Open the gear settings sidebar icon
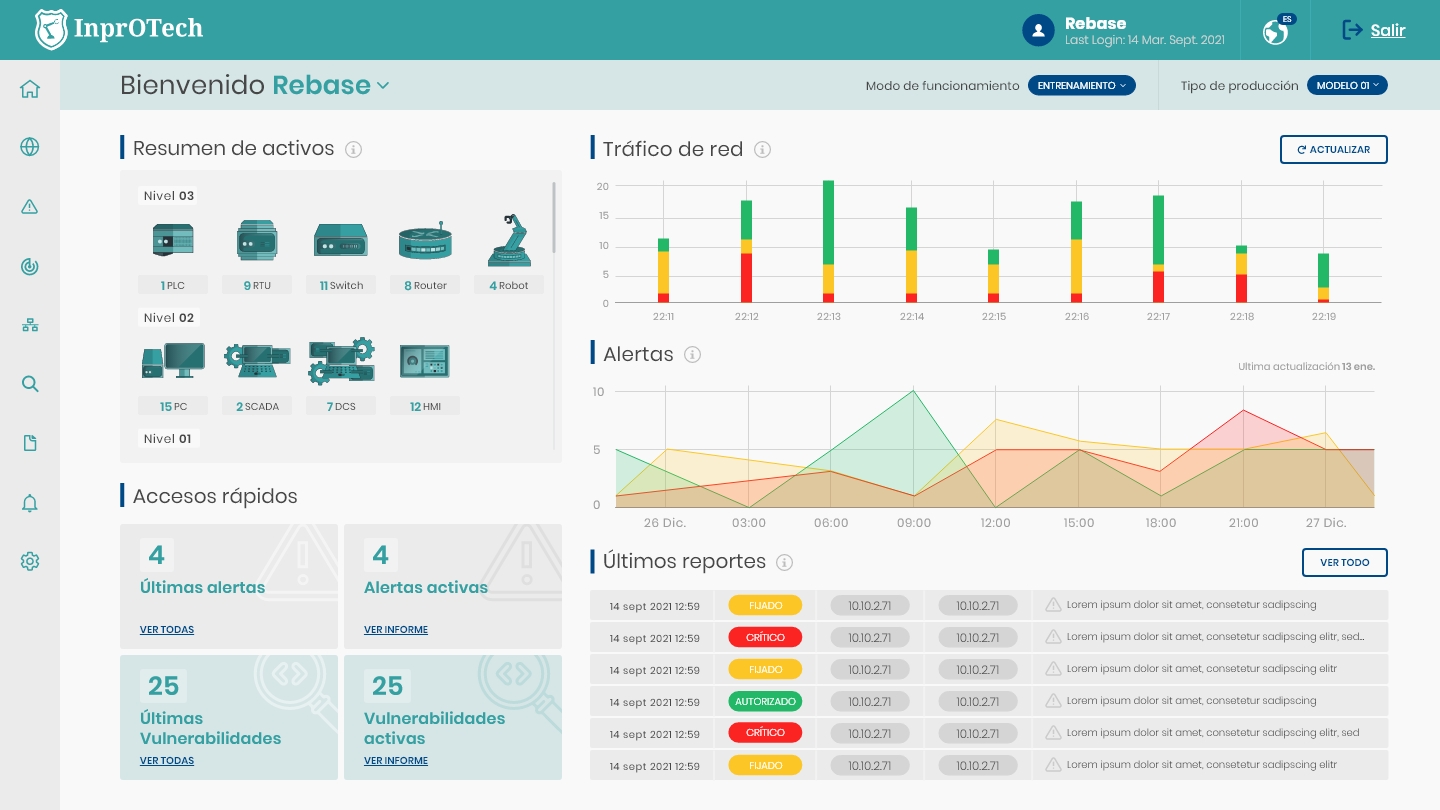The height and width of the screenshot is (810, 1440). click(x=30, y=562)
